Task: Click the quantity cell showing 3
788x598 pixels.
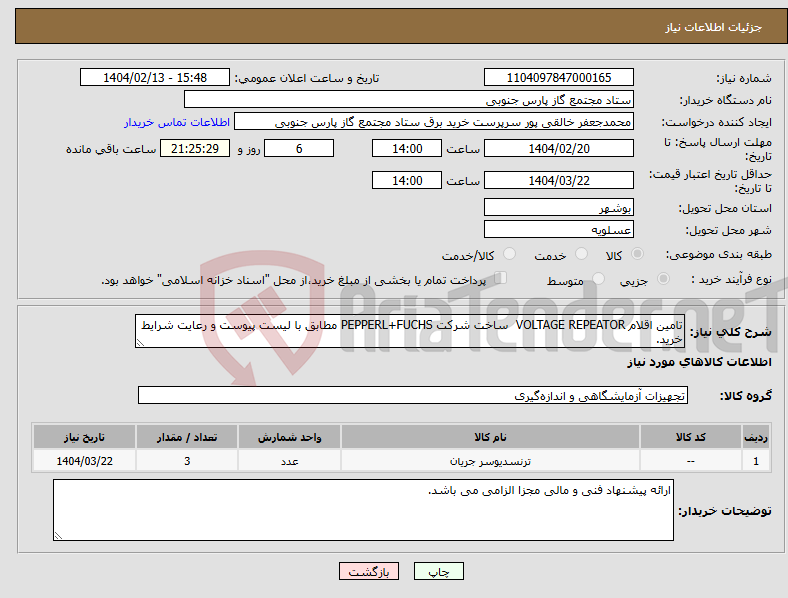Action: [187, 461]
